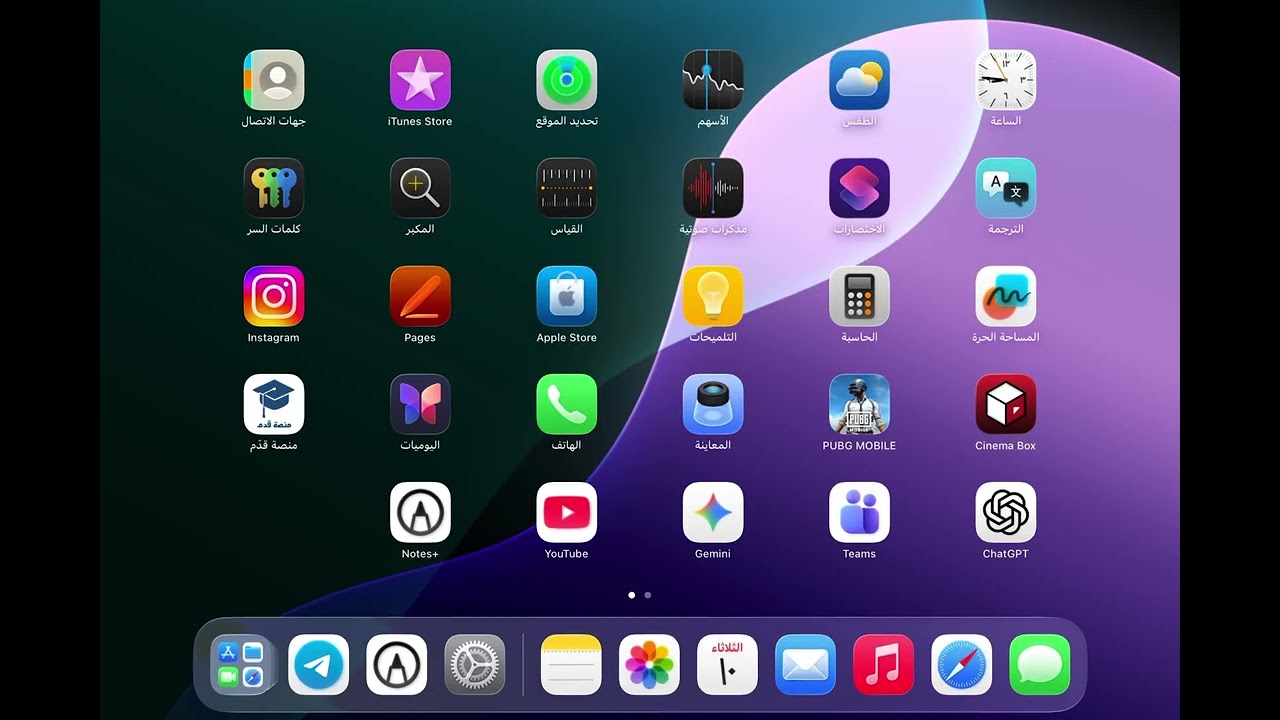1280x720 pixels.
Task: Open the Passwords app (كلمات السر)
Action: pyautogui.click(x=274, y=188)
